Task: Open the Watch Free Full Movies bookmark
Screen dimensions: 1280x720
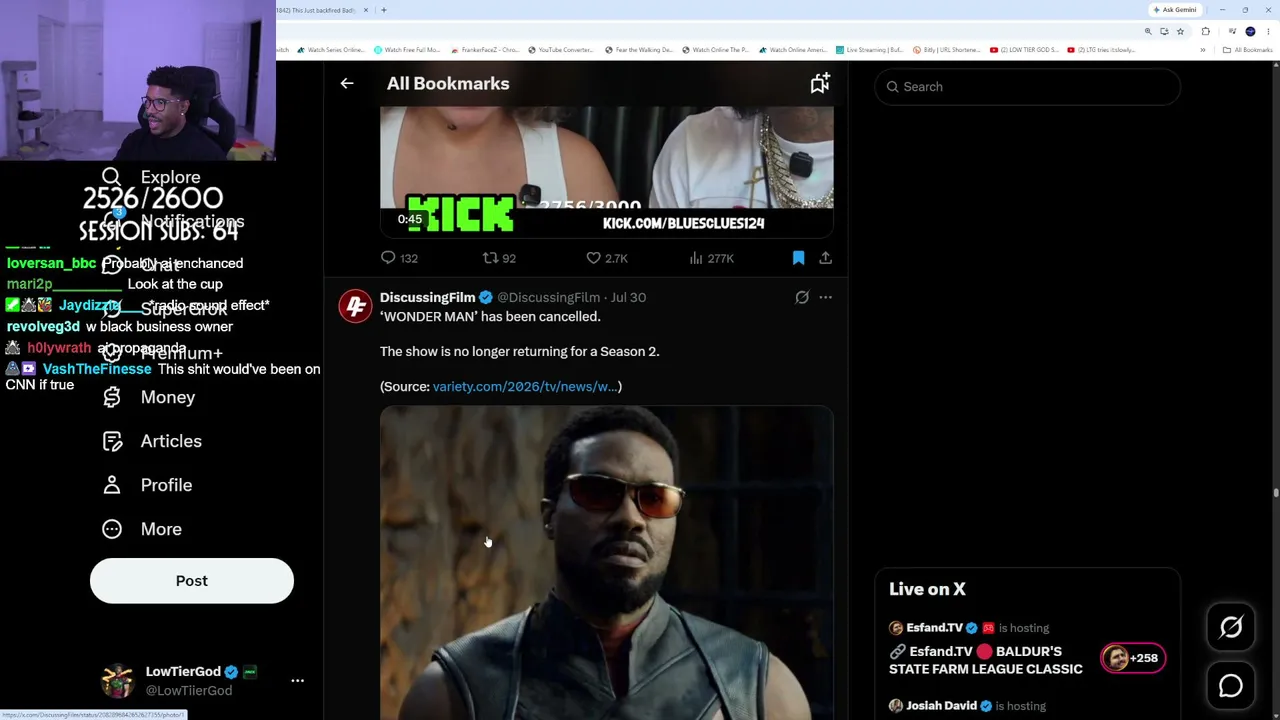Action: click(x=407, y=50)
